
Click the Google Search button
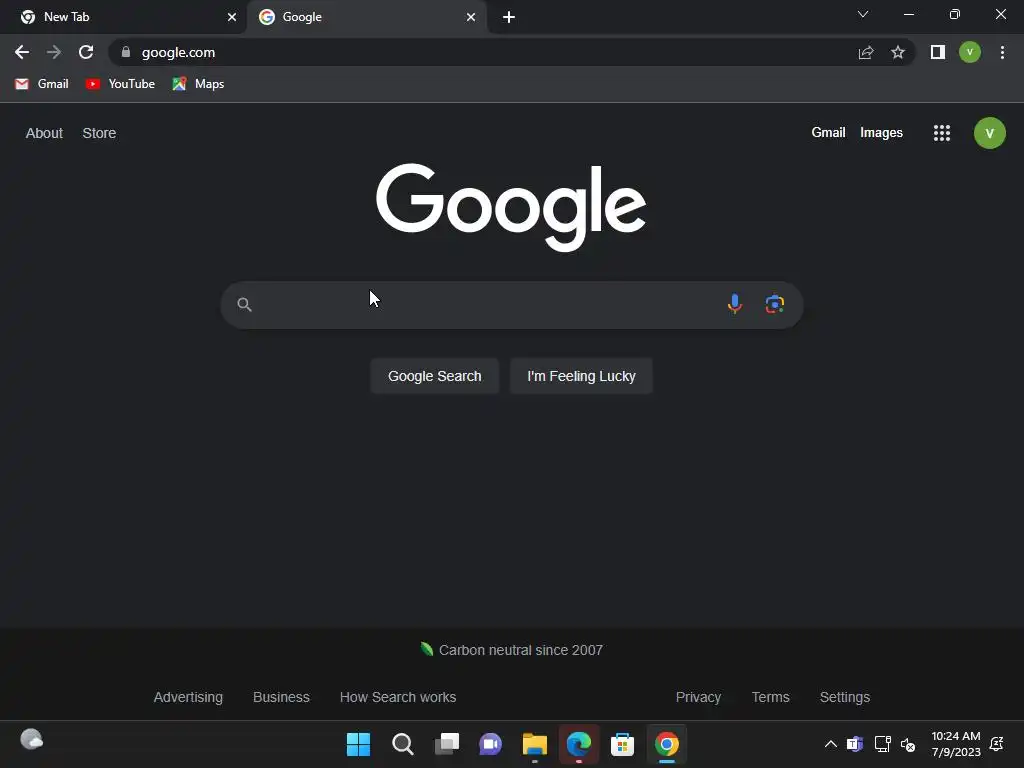[434, 376]
